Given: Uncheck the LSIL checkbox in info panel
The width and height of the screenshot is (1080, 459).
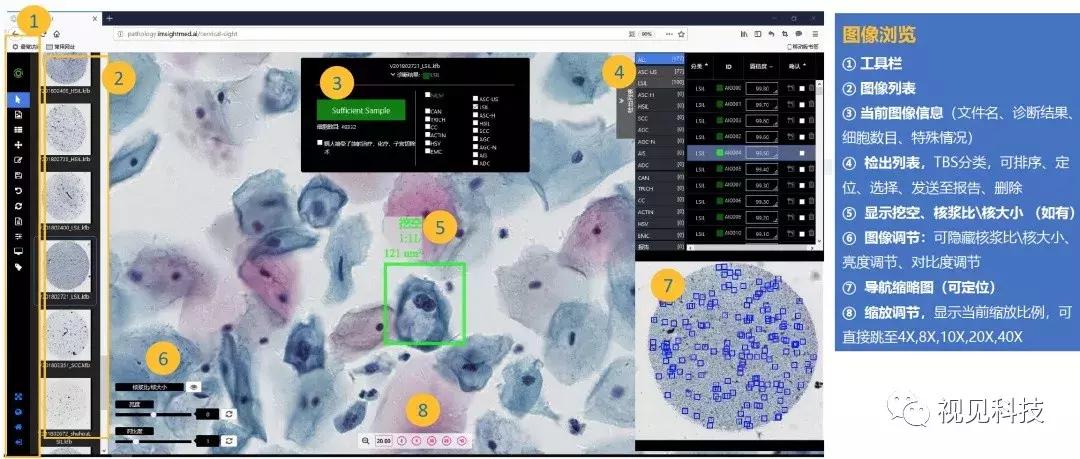Looking at the screenshot, I should pos(476,108).
